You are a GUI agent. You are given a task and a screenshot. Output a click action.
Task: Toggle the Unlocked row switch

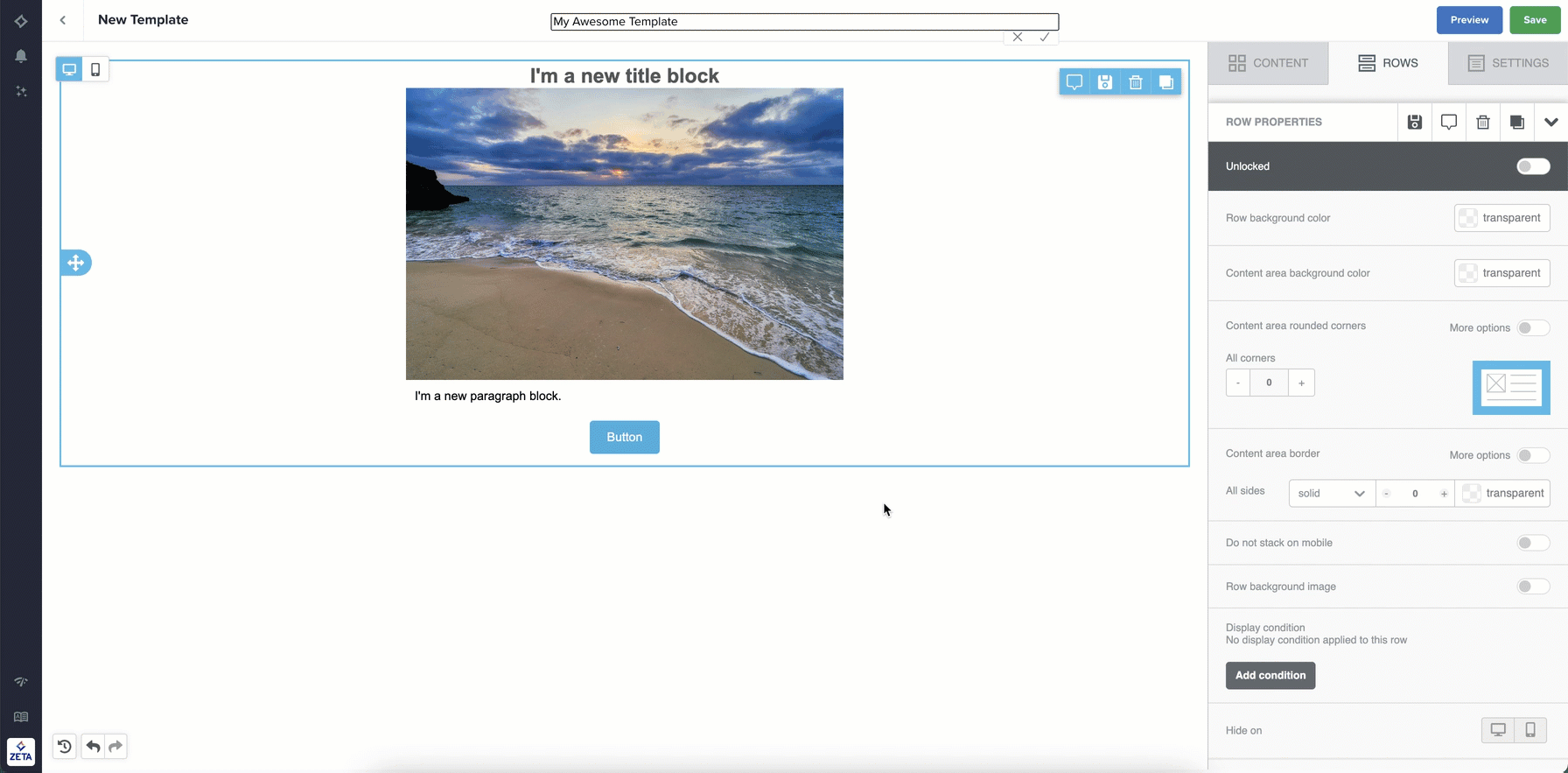click(x=1532, y=166)
